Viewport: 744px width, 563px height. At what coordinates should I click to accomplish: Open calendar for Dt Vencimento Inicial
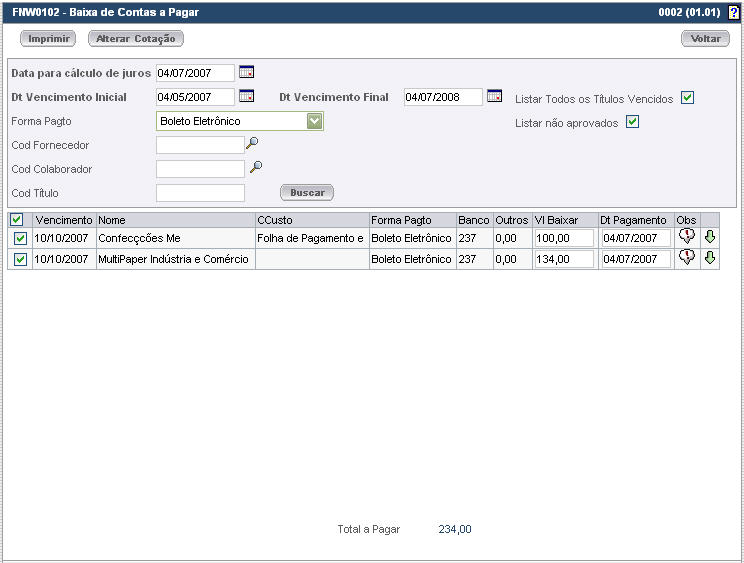(247, 97)
